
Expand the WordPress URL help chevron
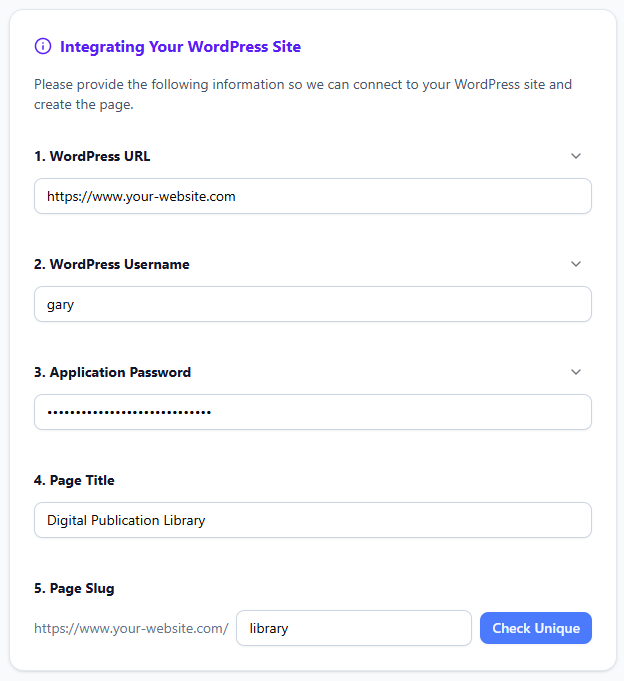coord(575,156)
